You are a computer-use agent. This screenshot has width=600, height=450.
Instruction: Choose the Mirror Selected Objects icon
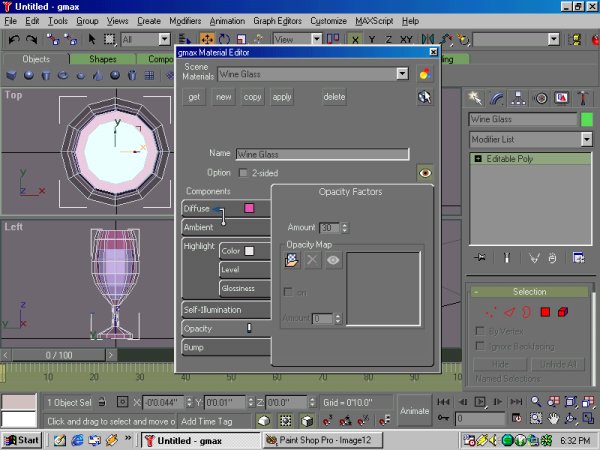coord(427,39)
